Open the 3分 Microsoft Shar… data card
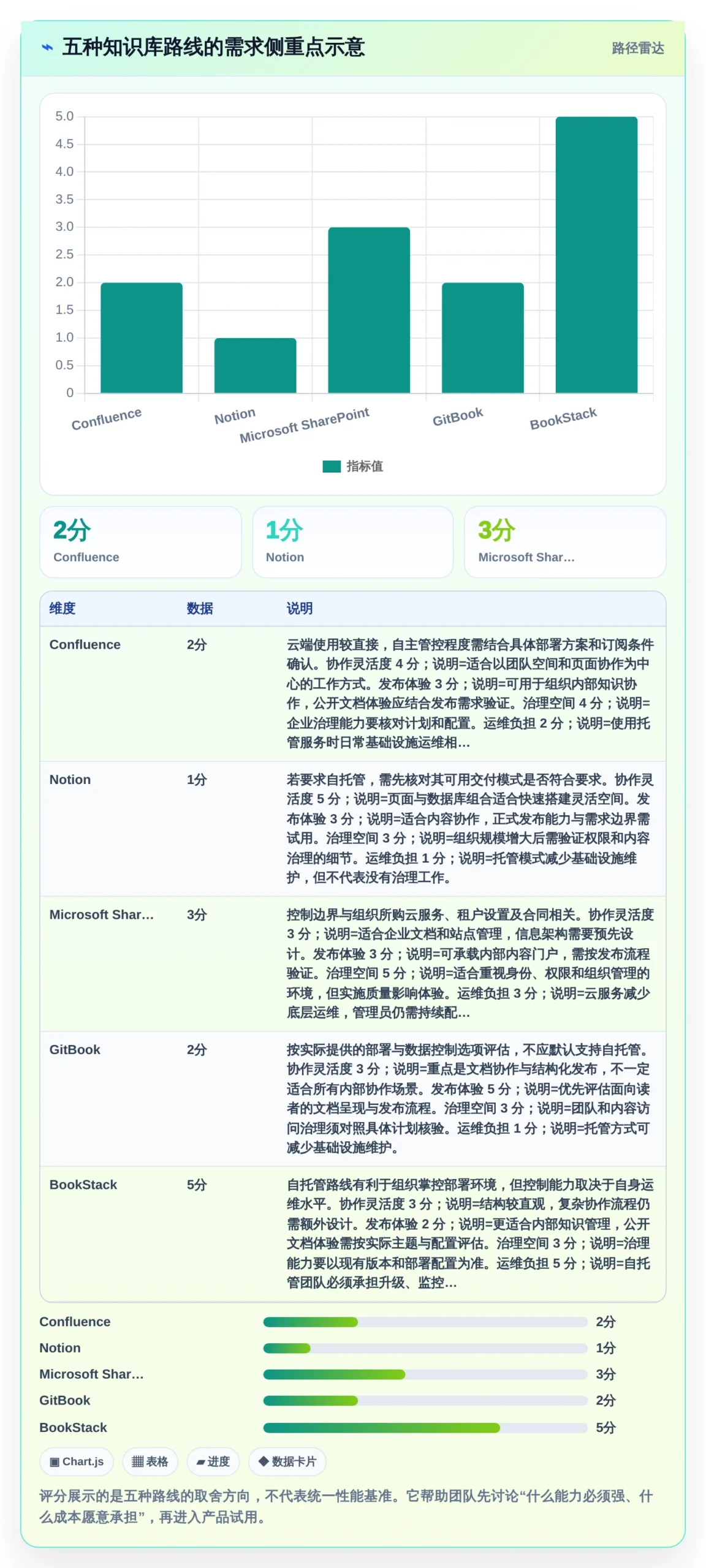Image resolution: width=706 pixels, height=1568 pixels. (x=565, y=542)
